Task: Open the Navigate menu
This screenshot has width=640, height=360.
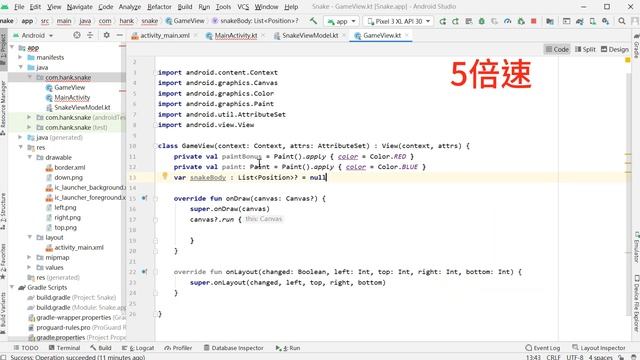Action: tap(80, 7)
